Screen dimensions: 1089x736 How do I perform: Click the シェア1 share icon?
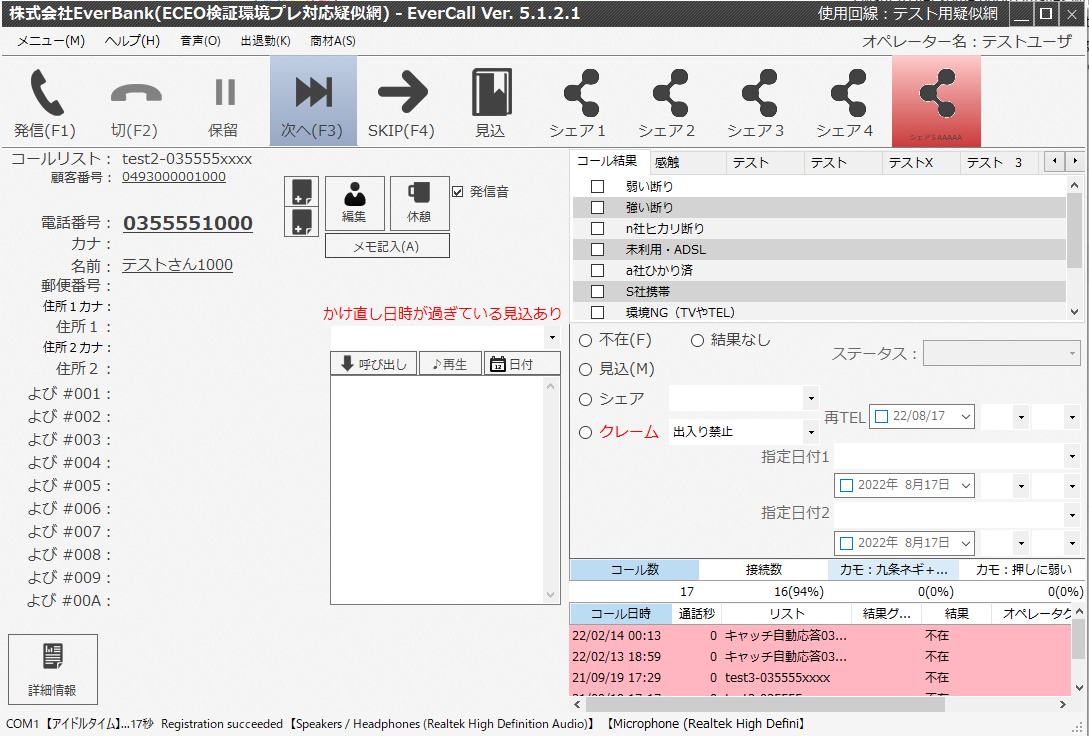pyautogui.click(x=581, y=92)
